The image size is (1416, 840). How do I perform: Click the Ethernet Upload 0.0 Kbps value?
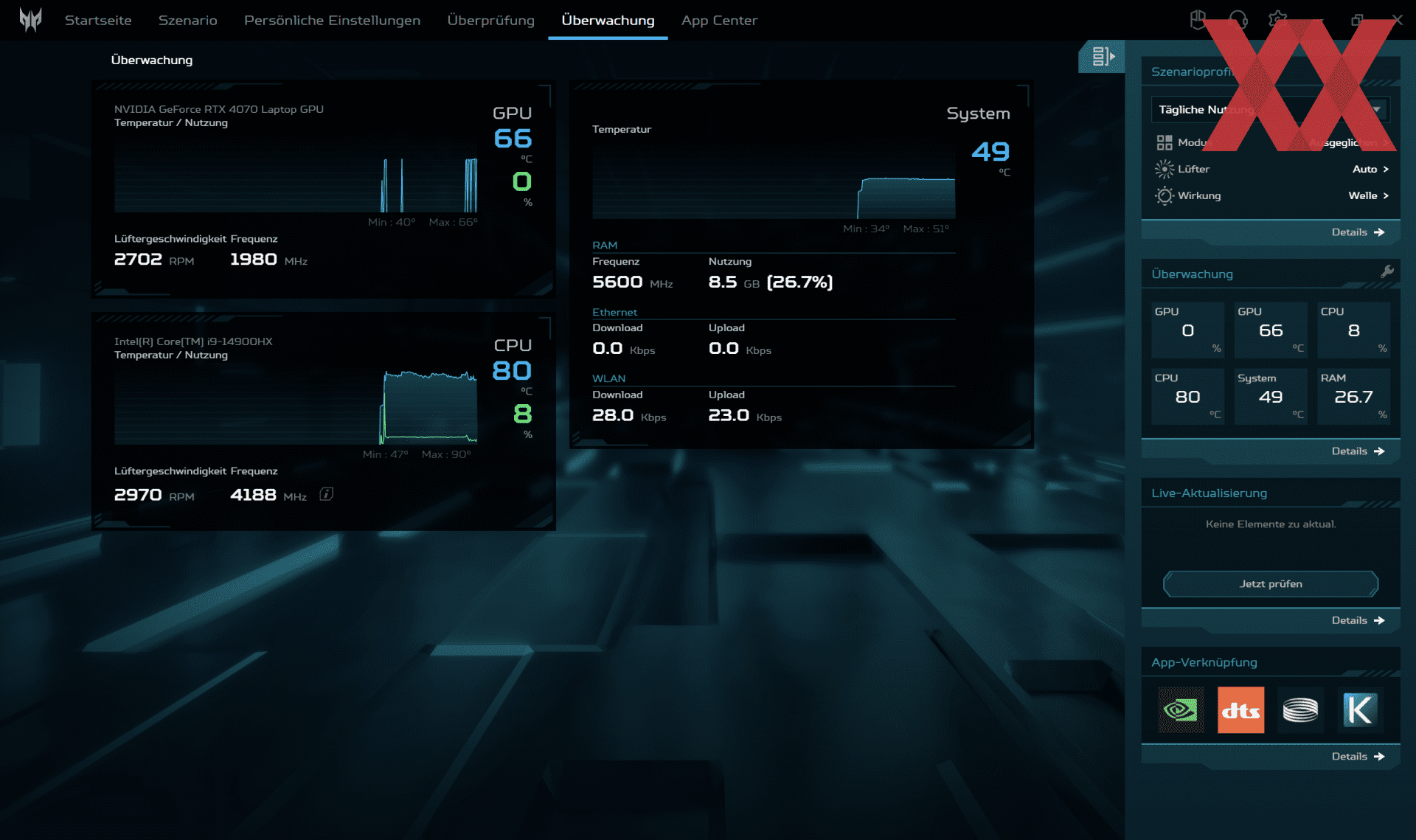[740, 349]
